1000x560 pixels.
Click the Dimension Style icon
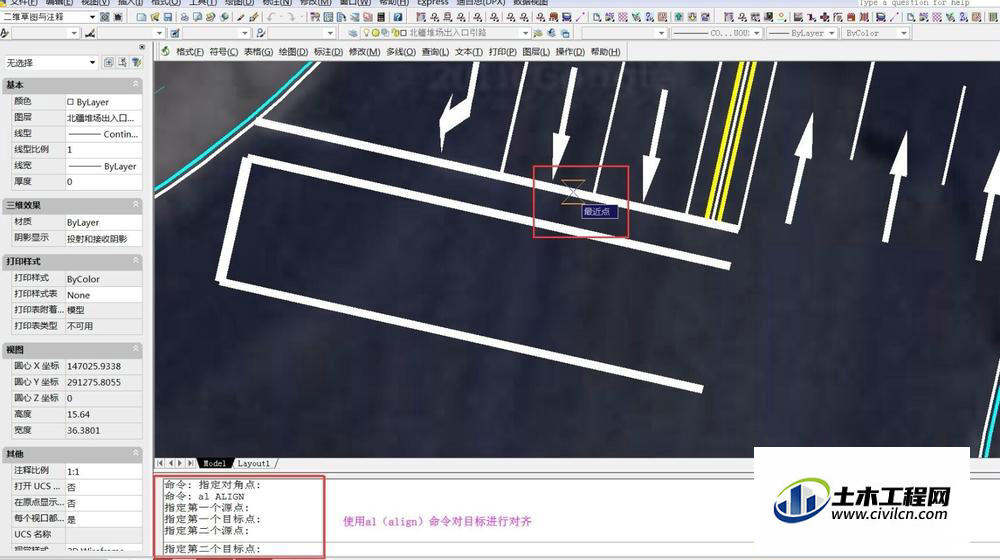click(90, 33)
